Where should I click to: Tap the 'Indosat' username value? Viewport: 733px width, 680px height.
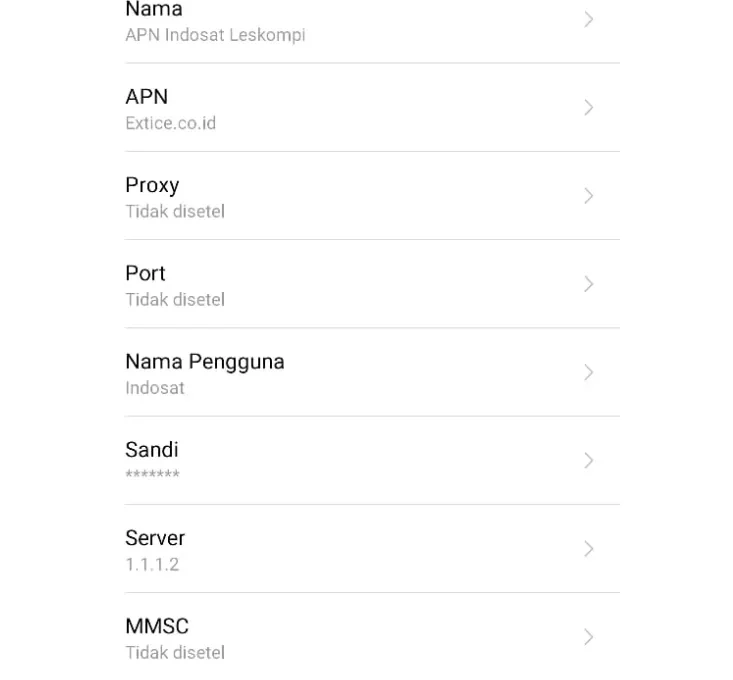pos(155,388)
